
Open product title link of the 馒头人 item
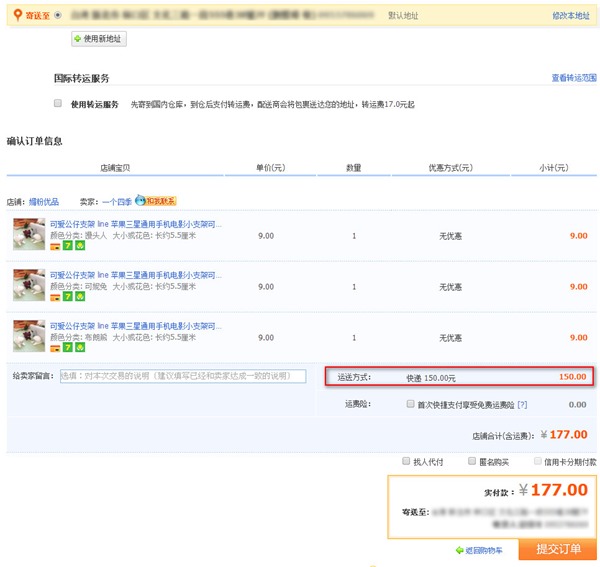136,224
